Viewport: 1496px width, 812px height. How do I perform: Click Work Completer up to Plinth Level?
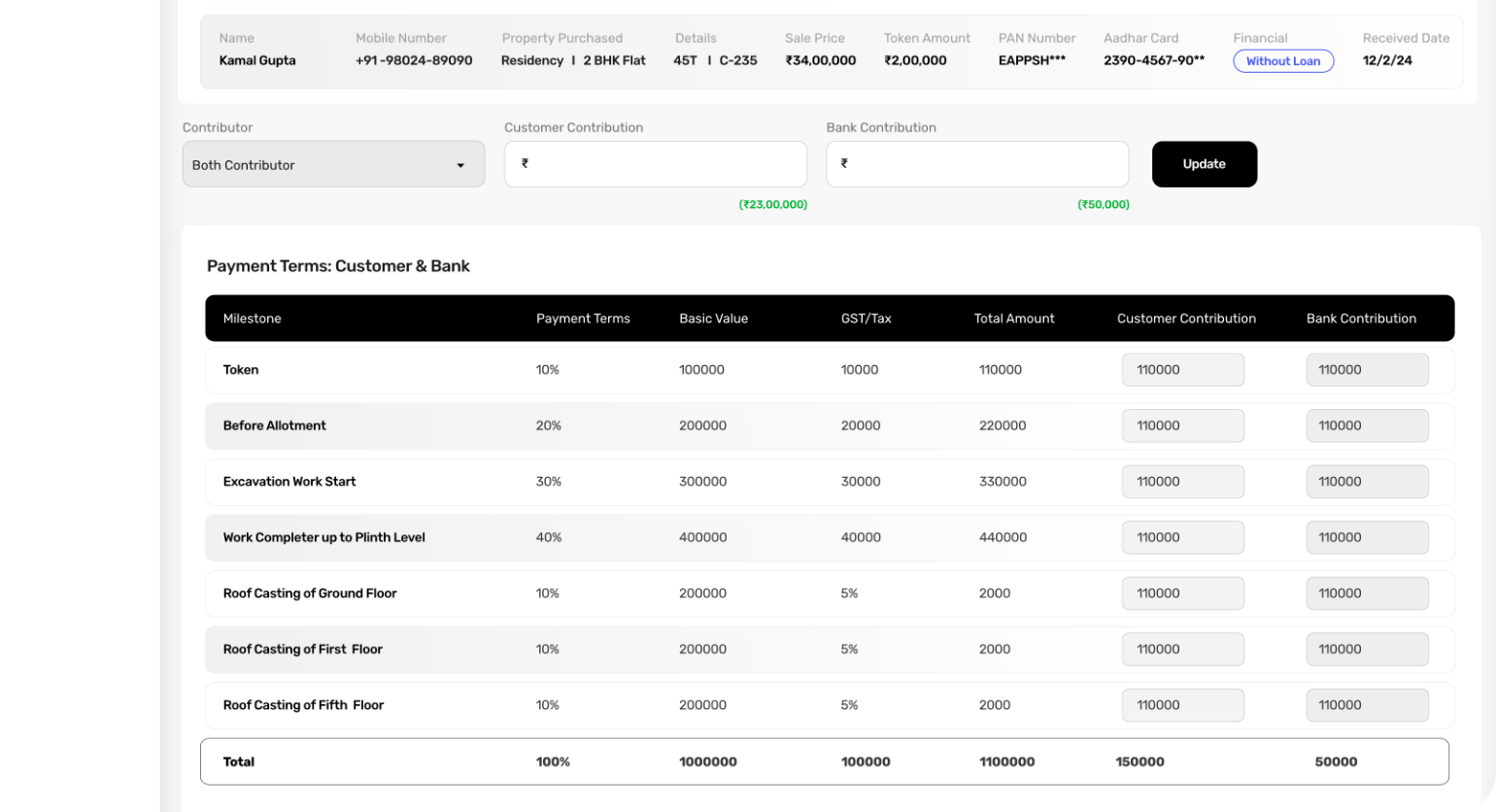(324, 537)
